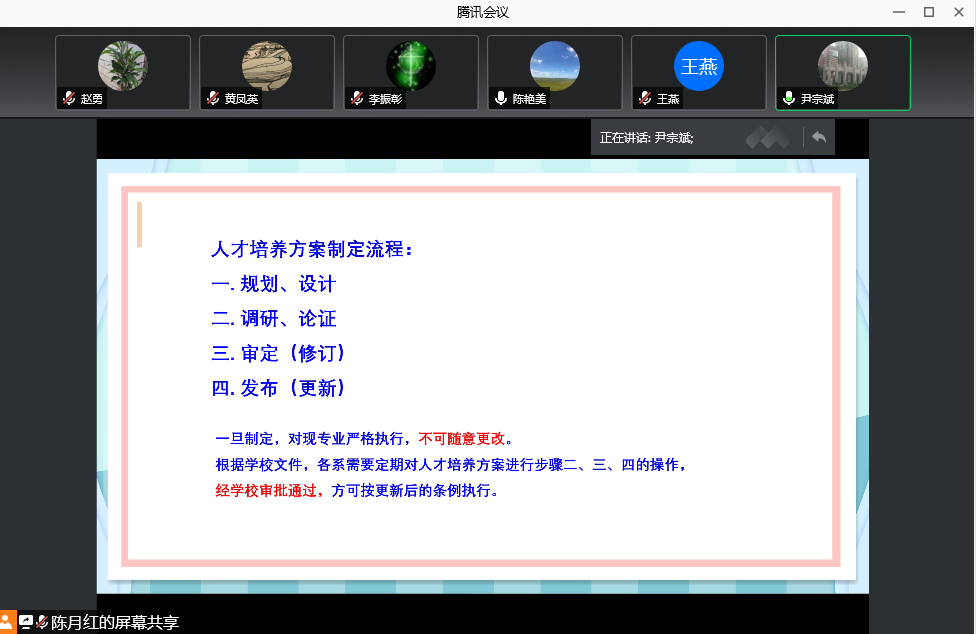Click the orange user icon at bottom left
The height and width of the screenshot is (634, 976).
[x=8, y=622]
